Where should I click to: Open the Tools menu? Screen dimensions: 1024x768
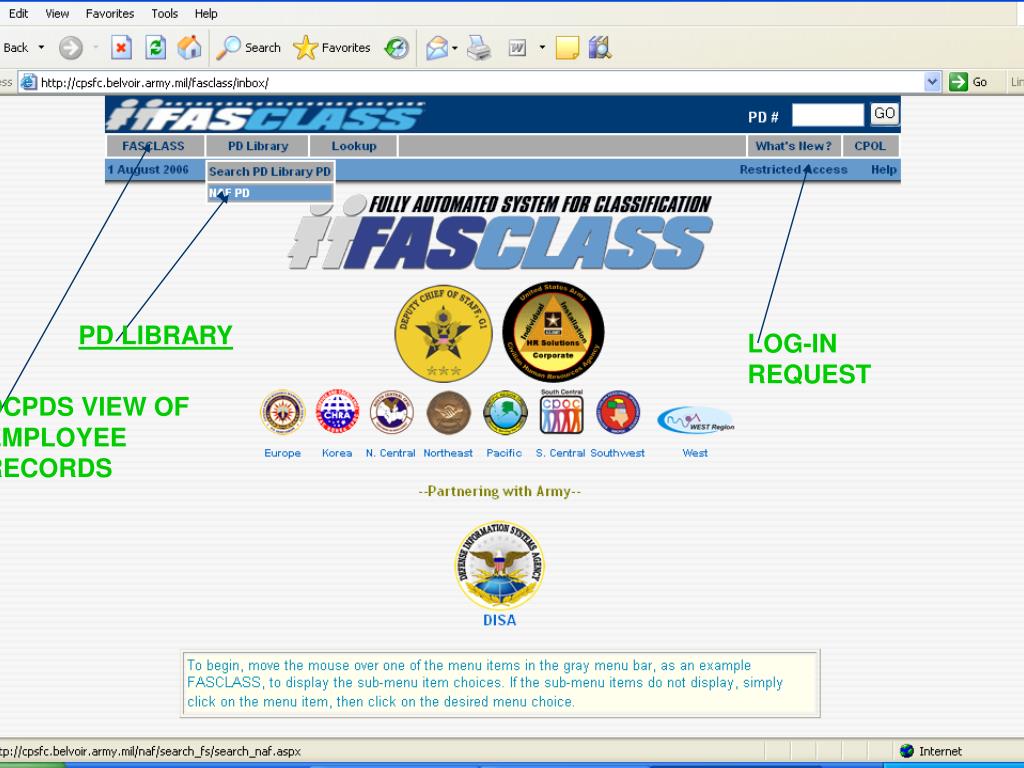tap(165, 14)
